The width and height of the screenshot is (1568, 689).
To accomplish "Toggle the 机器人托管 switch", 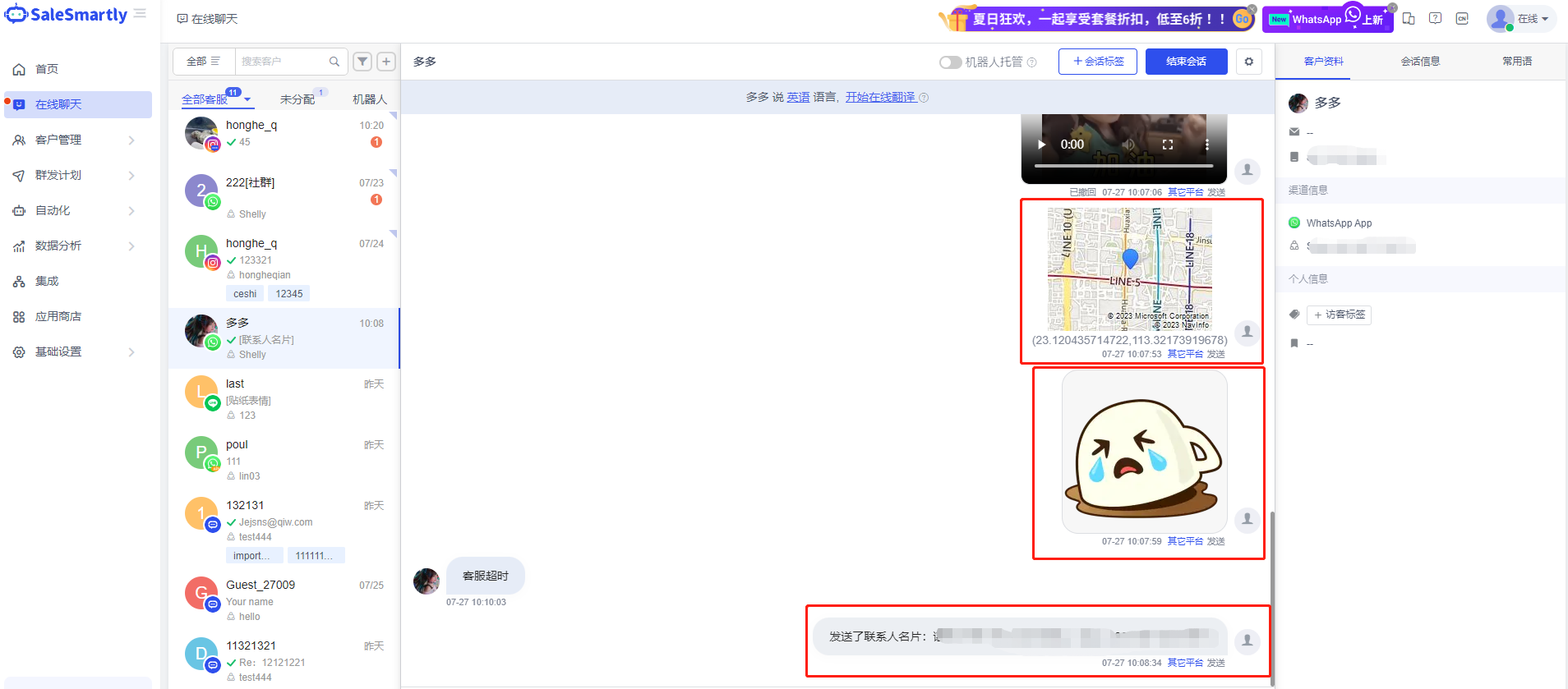I will [x=951, y=62].
